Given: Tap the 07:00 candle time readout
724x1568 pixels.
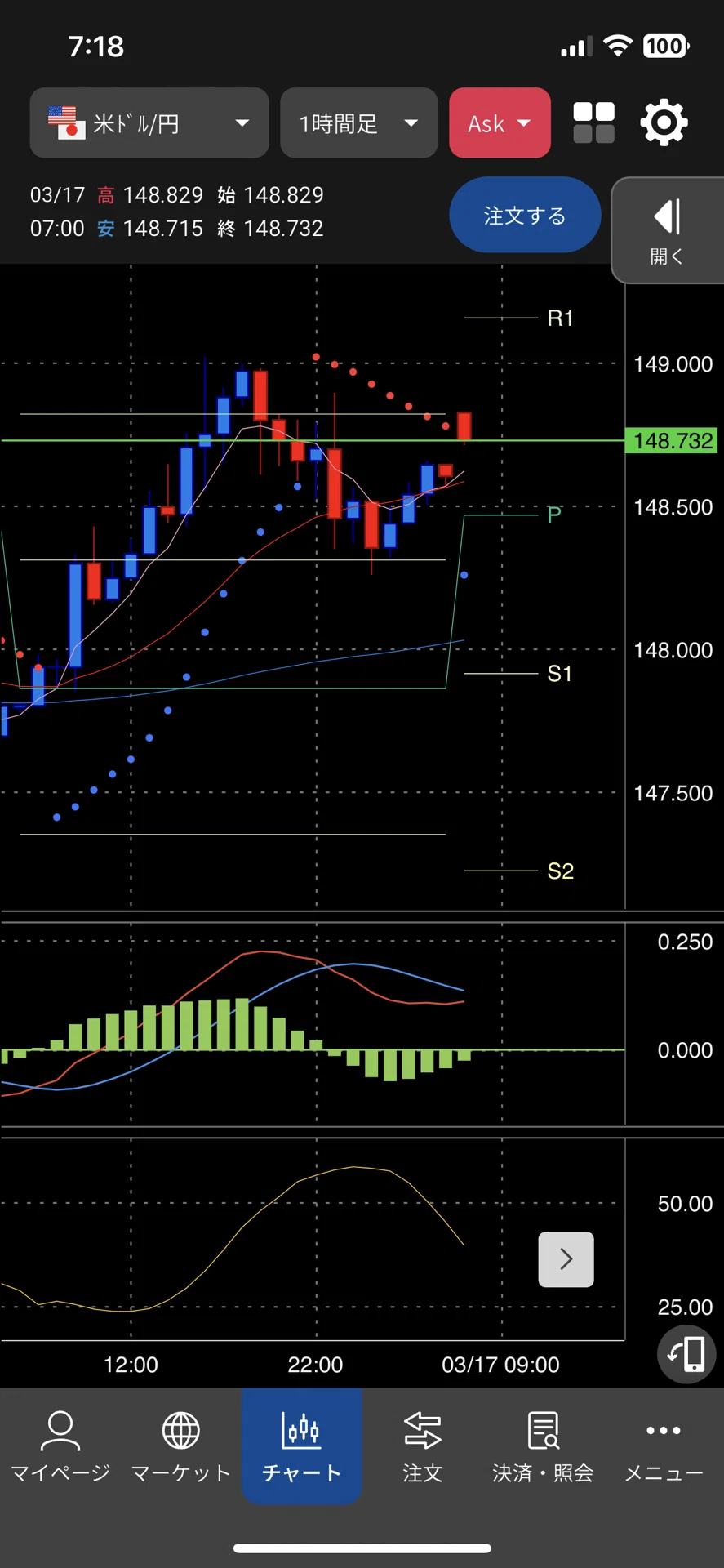Looking at the screenshot, I should (x=57, y=229).
